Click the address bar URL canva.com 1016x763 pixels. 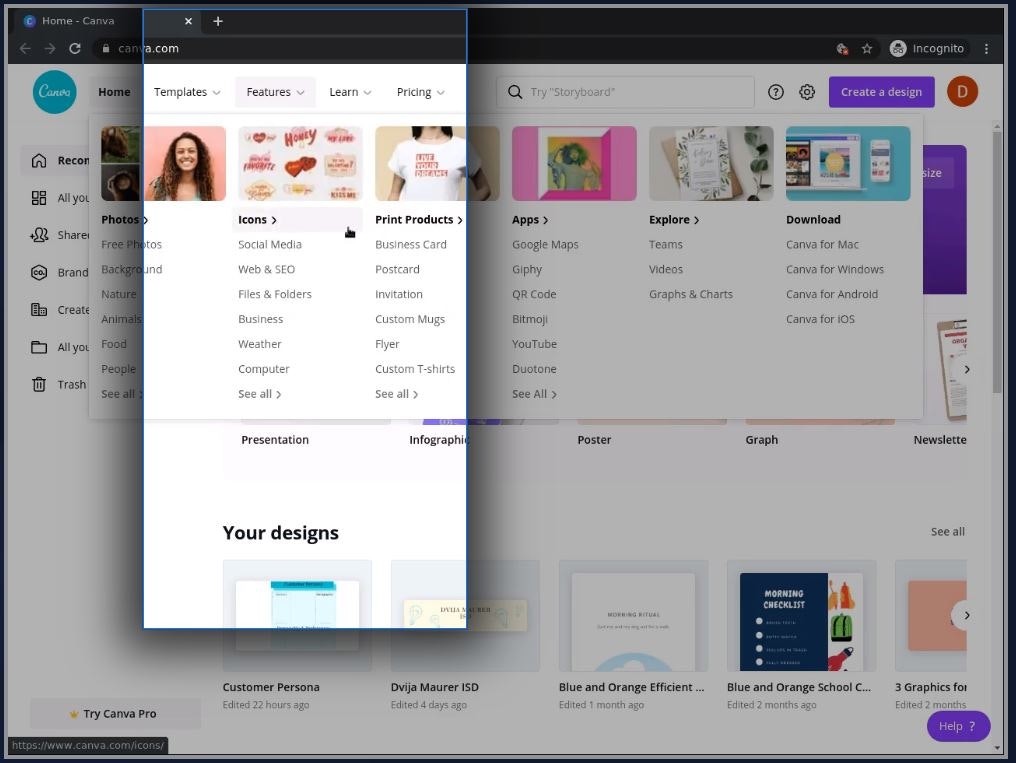[148, 49]
